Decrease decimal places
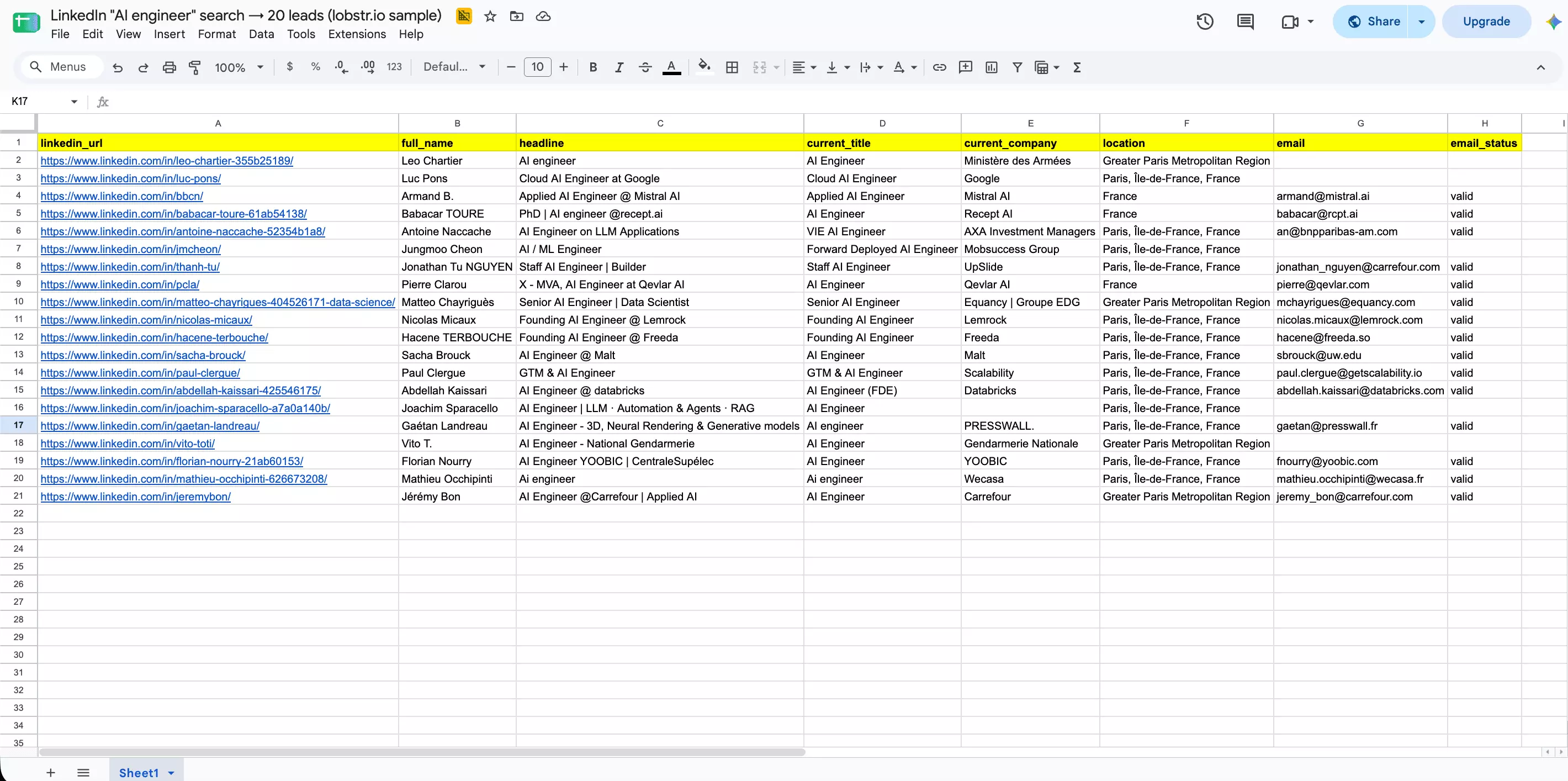Image resolution: width=1568 pixels, height=781 pixels. [341, 67]
